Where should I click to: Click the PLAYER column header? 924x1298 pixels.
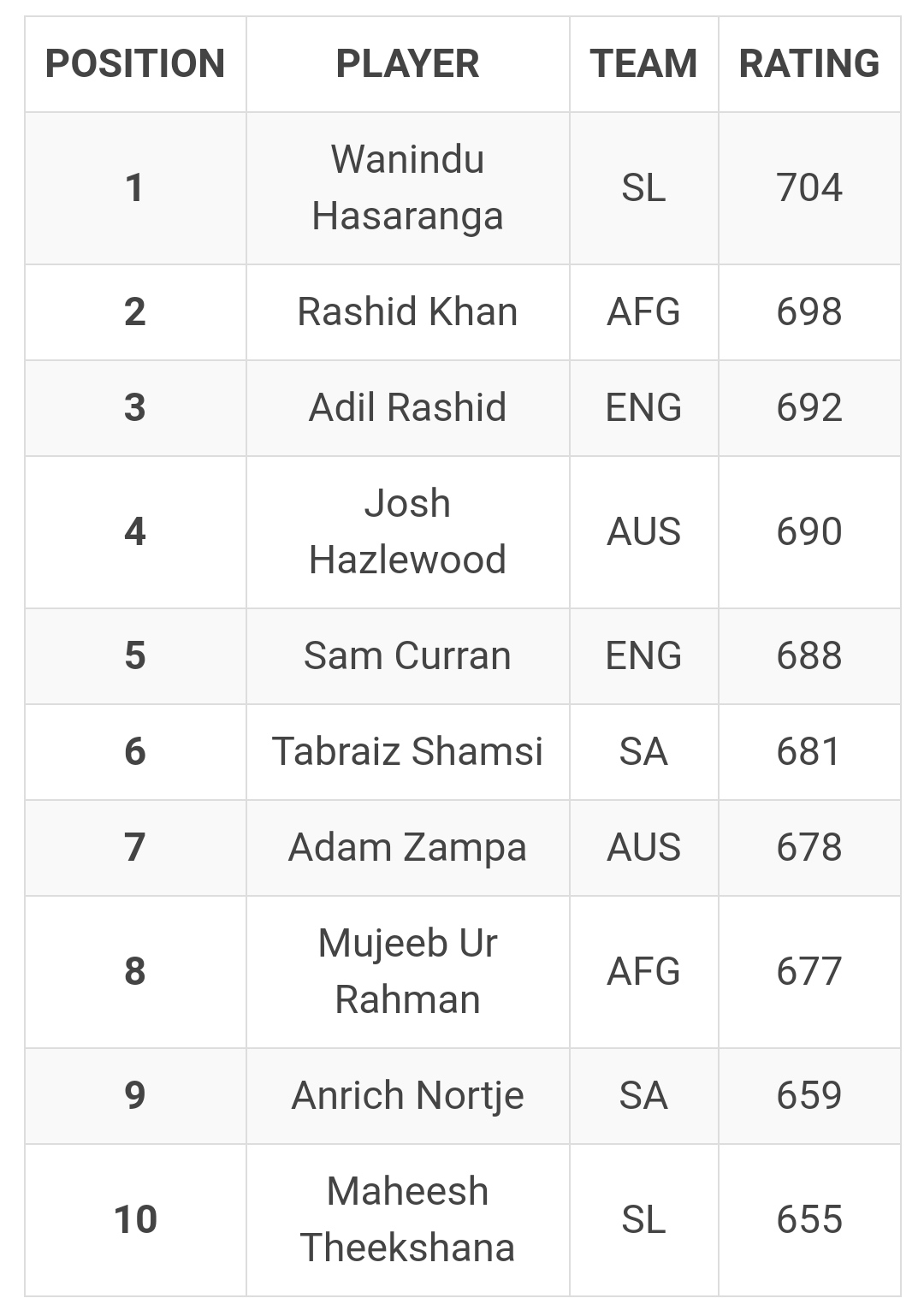[407, 63]
